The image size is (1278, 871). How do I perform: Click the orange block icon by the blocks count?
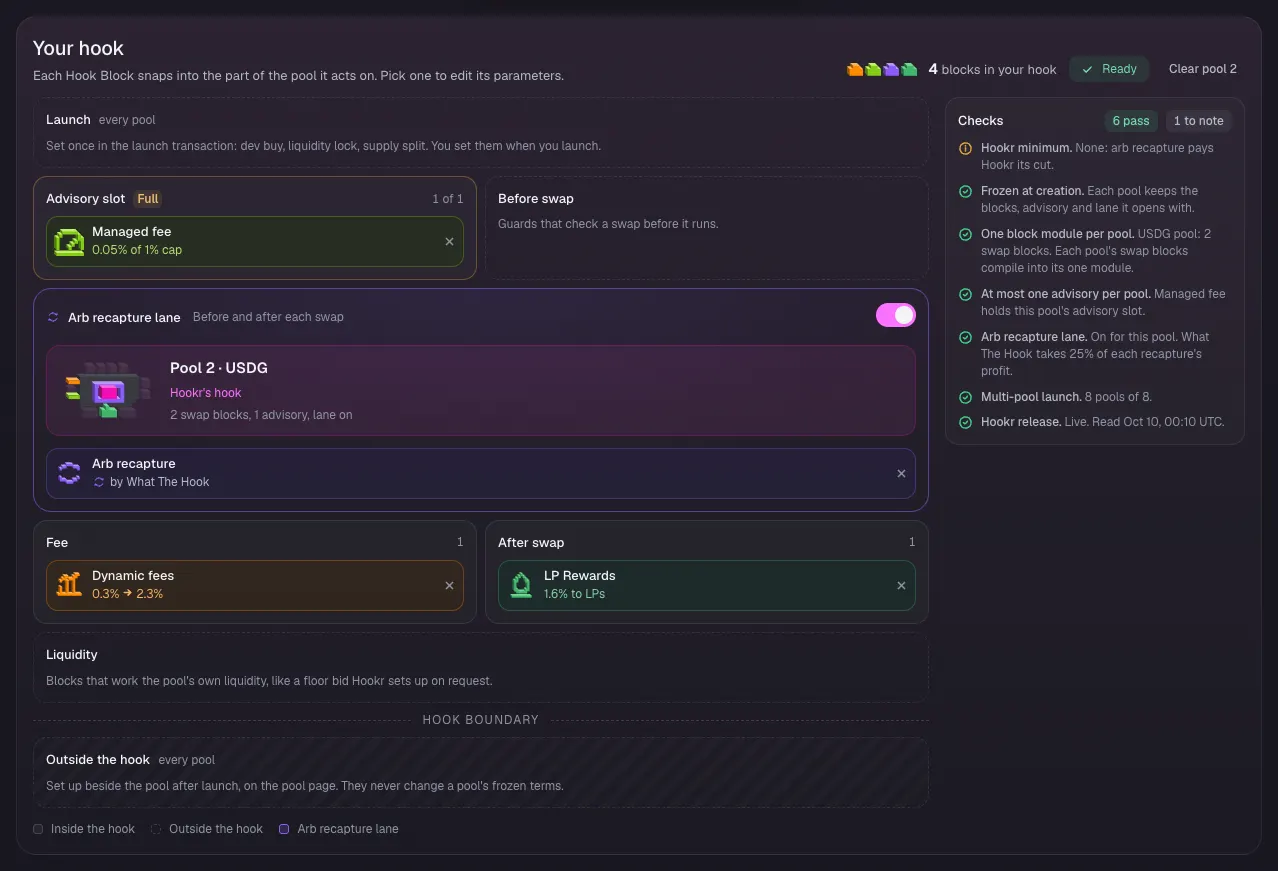tap(855, 69)
